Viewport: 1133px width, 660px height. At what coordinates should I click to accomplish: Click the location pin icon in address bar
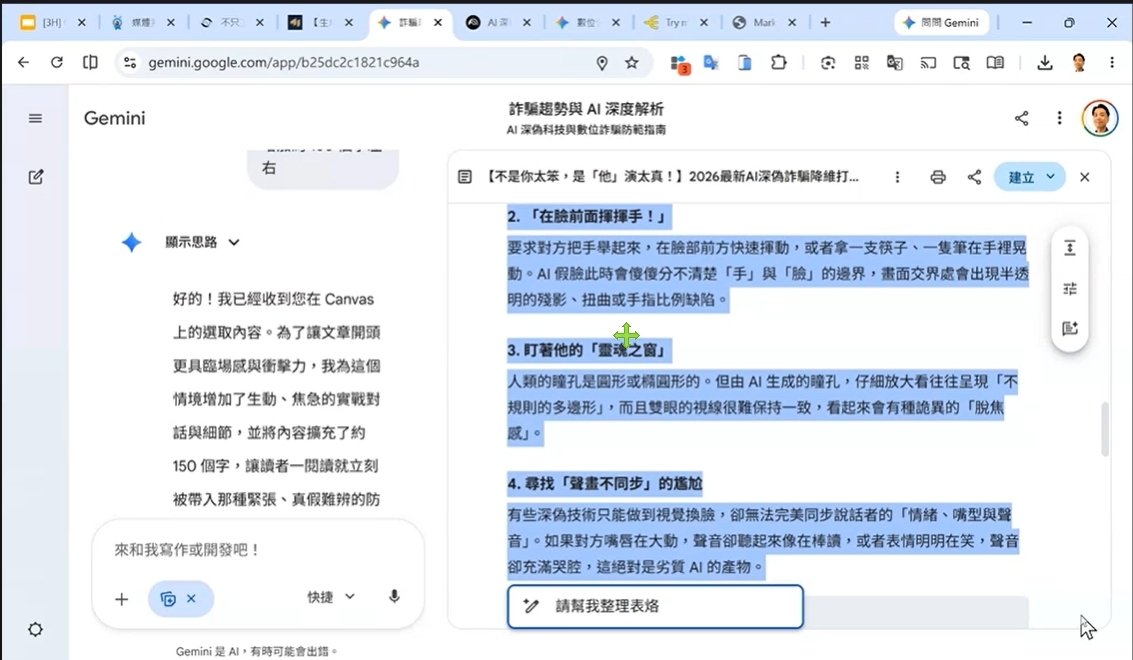pyautogui.click(x=602, y=63)
